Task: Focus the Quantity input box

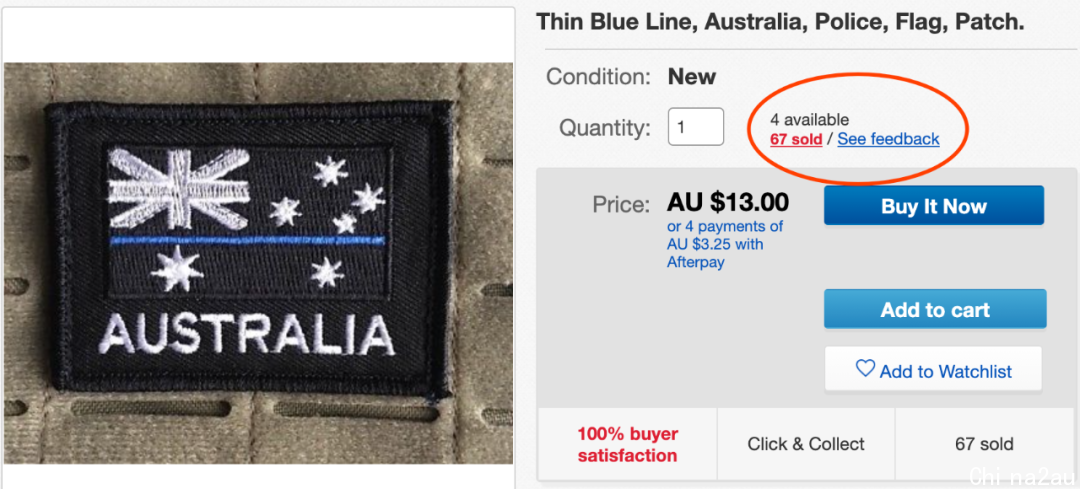Action: click(x=696, y=127)
